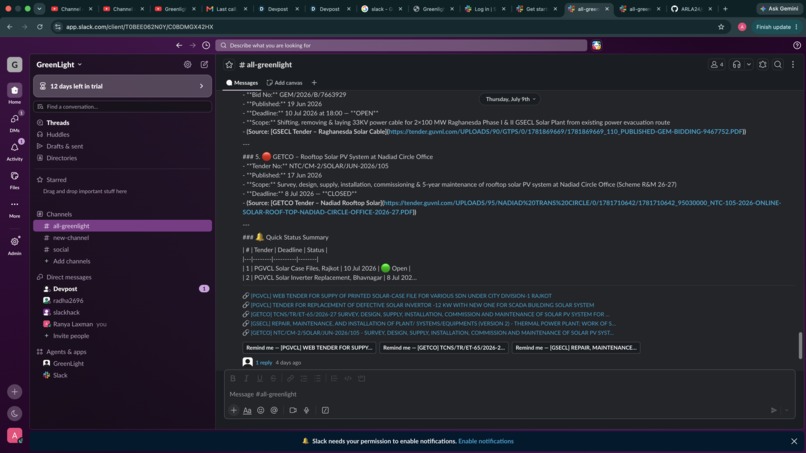
Task: Open channel notification settings icon
Action: tap(763, 65)
